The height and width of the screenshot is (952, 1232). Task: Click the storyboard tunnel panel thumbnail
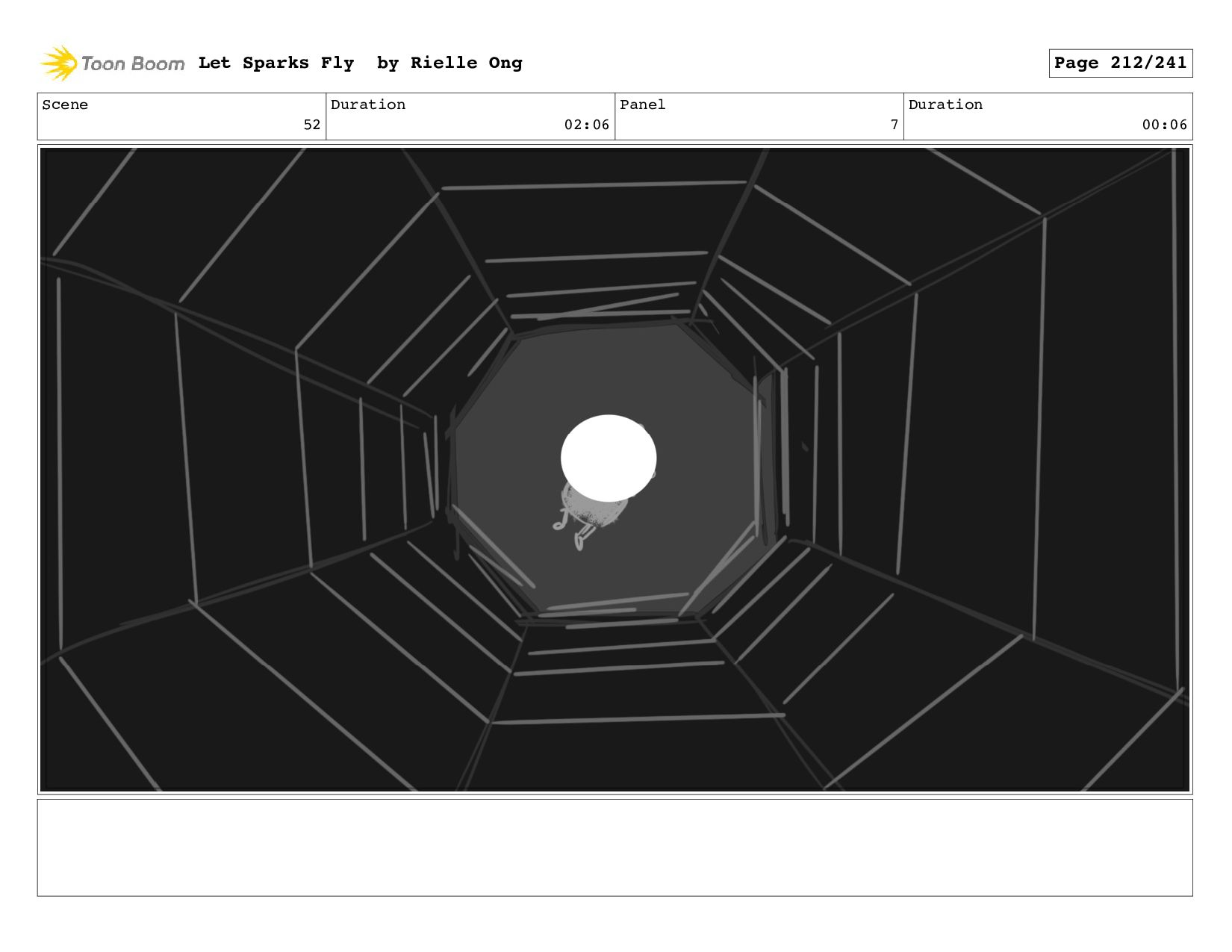pos(615,469)
